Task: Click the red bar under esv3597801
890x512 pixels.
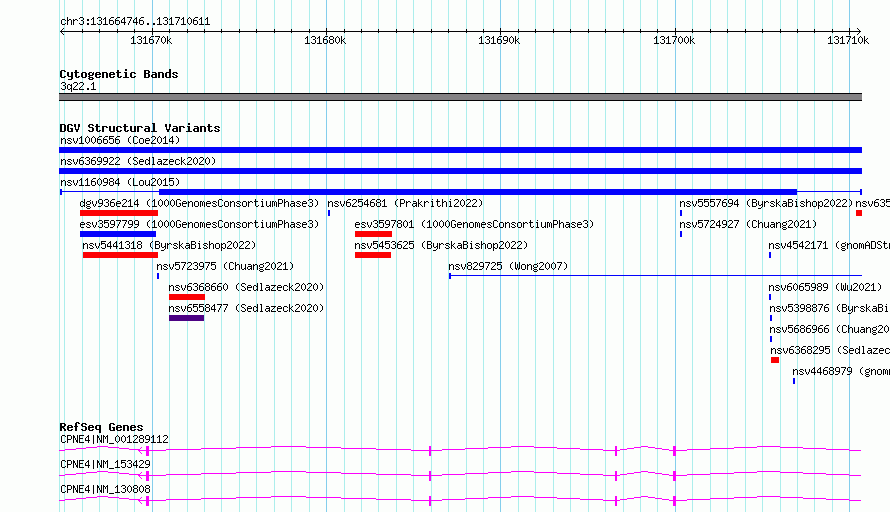Action: coord(373,234)
